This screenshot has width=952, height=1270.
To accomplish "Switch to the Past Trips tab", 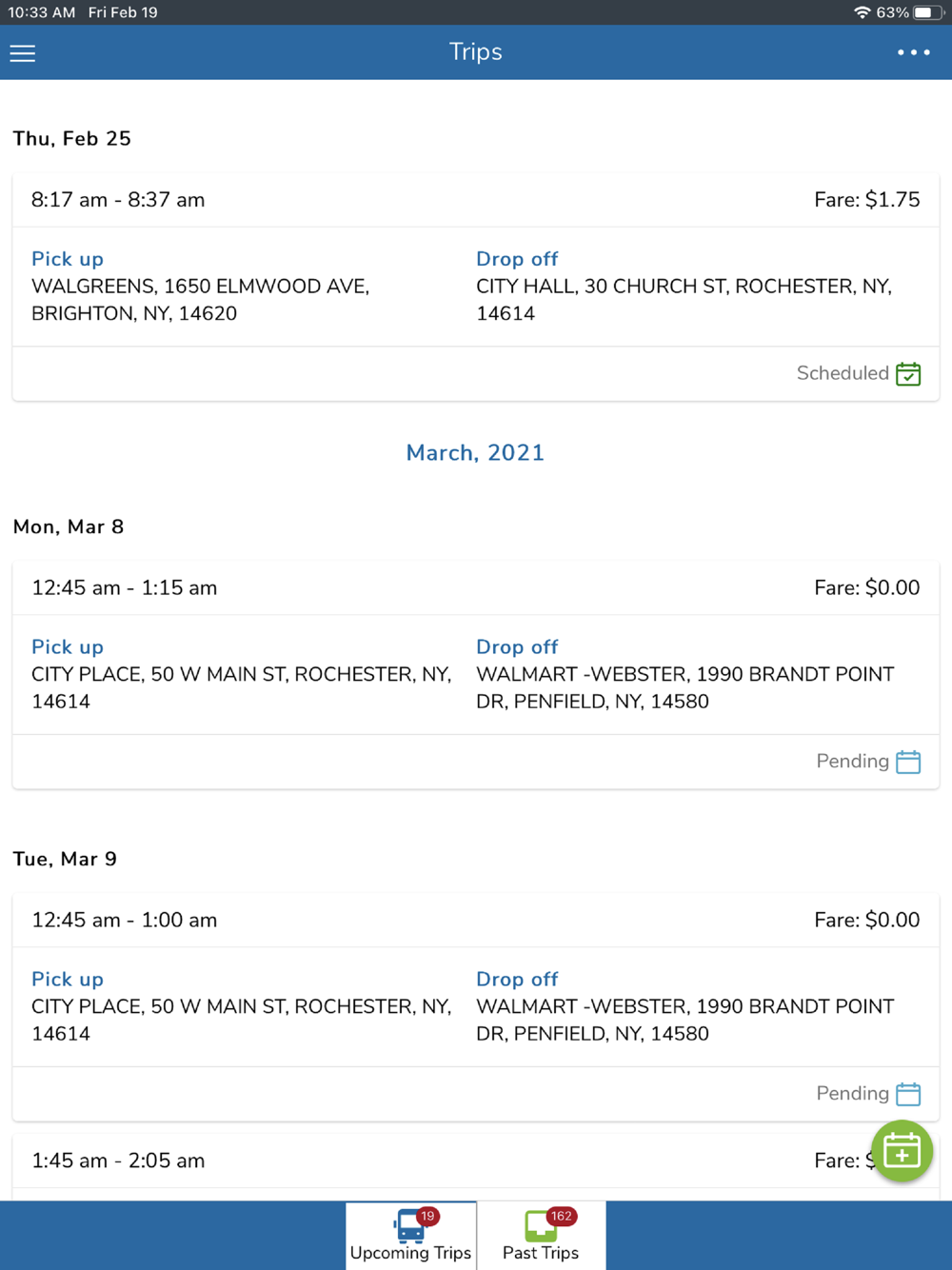I will 541,1236.
